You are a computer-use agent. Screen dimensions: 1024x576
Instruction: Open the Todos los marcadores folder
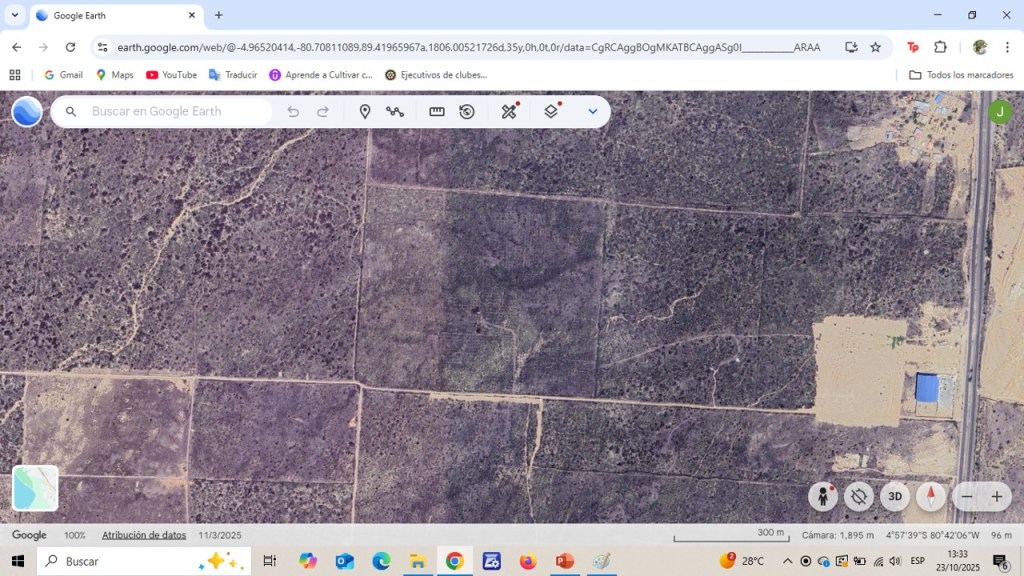pos(958,75)
